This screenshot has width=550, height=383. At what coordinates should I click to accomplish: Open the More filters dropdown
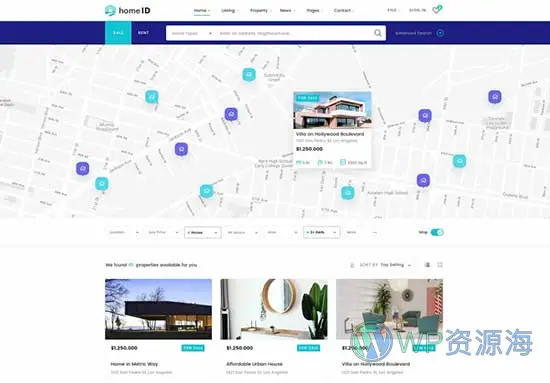point(361,233)
